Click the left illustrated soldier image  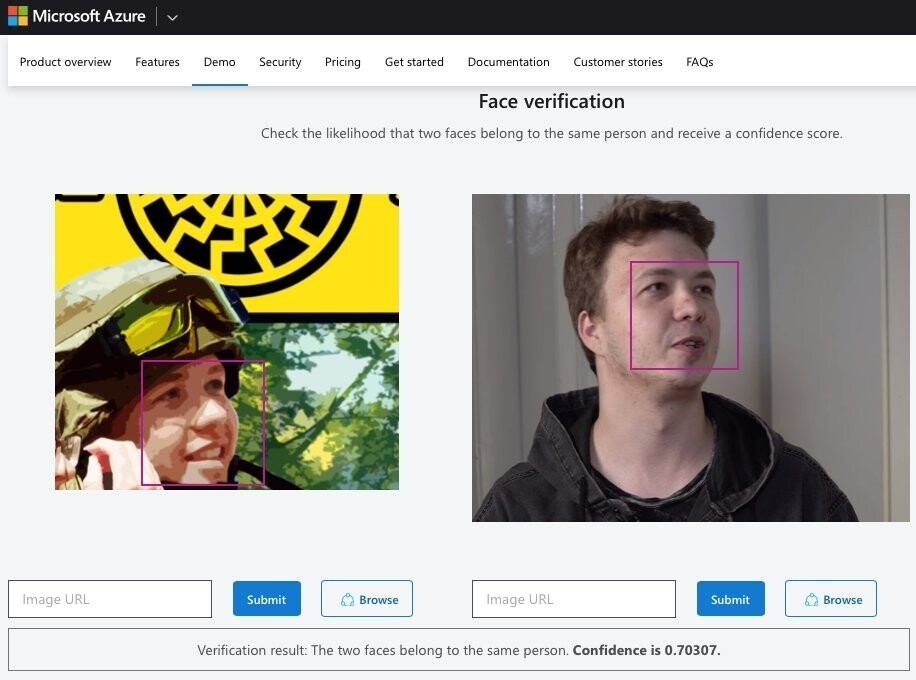coord(227,342)
